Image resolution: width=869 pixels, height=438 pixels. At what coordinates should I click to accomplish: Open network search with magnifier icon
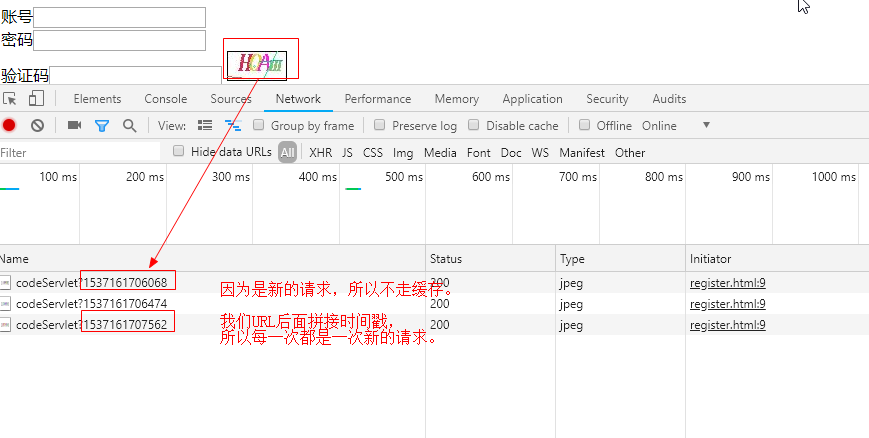tap(130, 126)
